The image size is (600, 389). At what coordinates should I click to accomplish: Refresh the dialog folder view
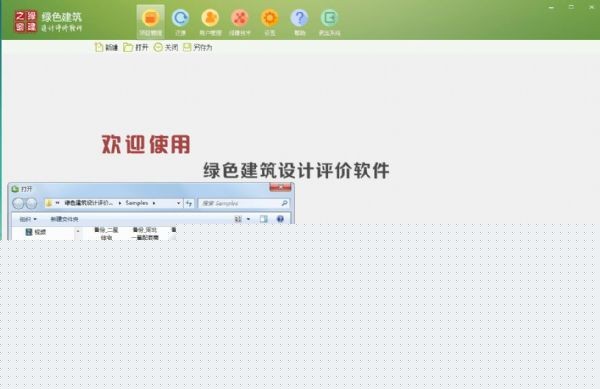click(189, 203)
